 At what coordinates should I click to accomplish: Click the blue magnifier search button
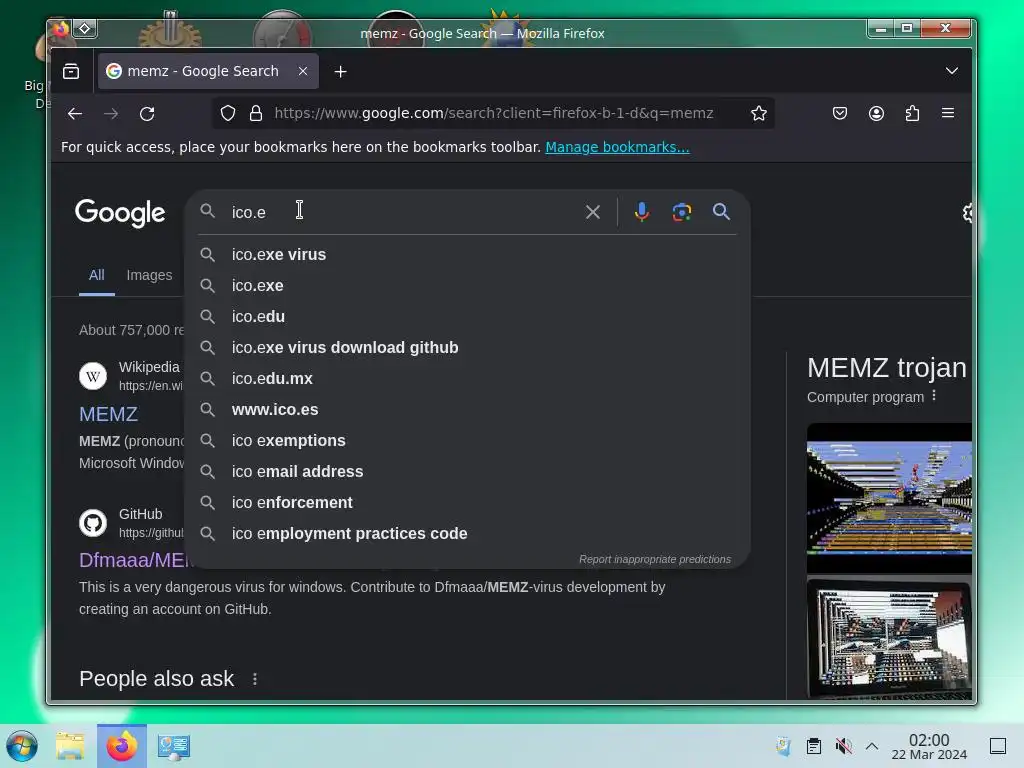tap(722, 212)
